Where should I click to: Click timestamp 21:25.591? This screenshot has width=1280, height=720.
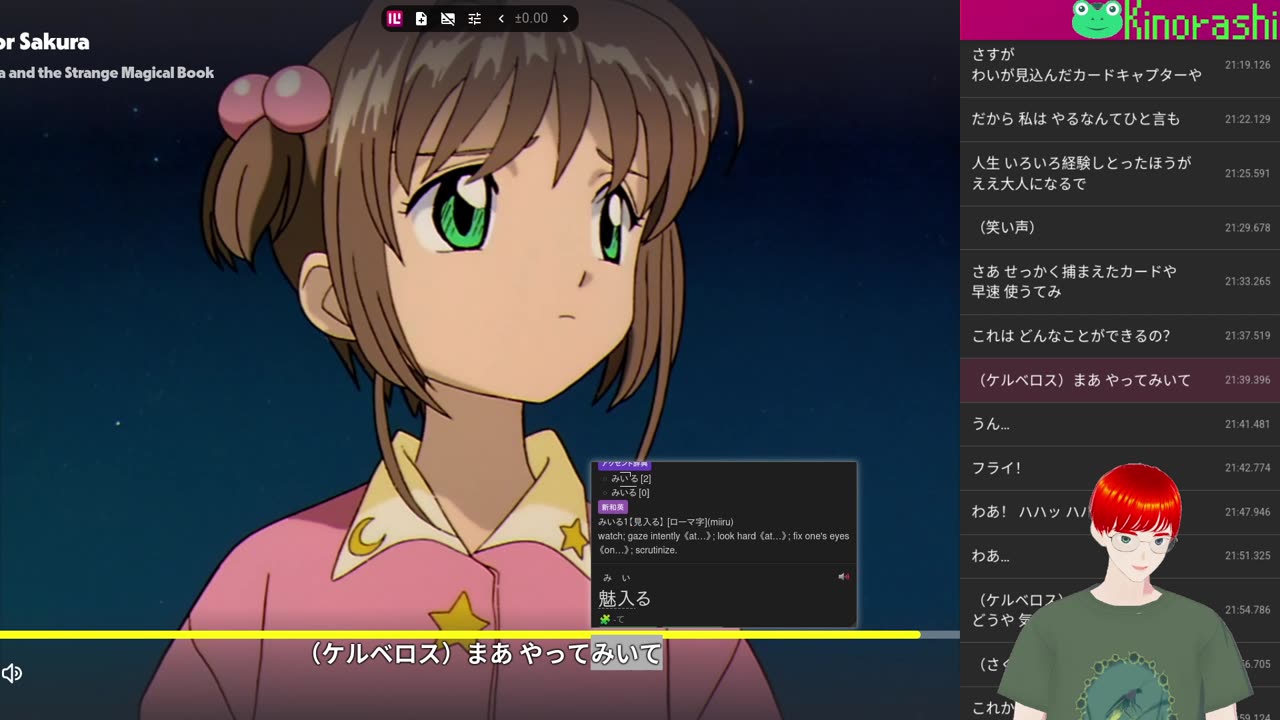(x=1247, y=173)
